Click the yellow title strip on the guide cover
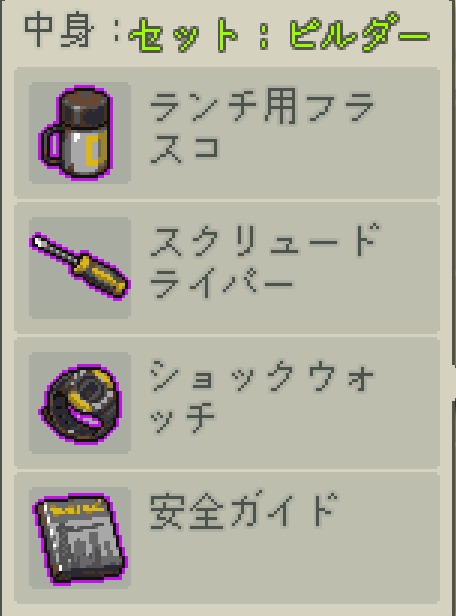 coord(77,509)
